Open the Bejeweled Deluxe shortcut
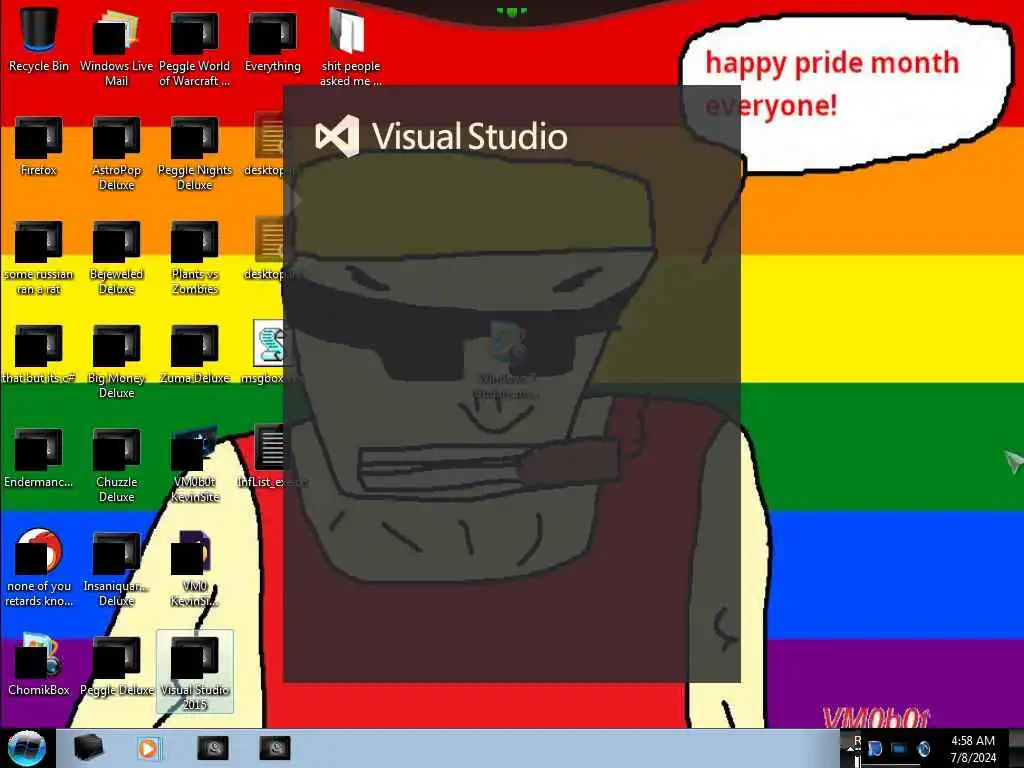This screenshot has width=1024, height=768. (x=116, y=258)
